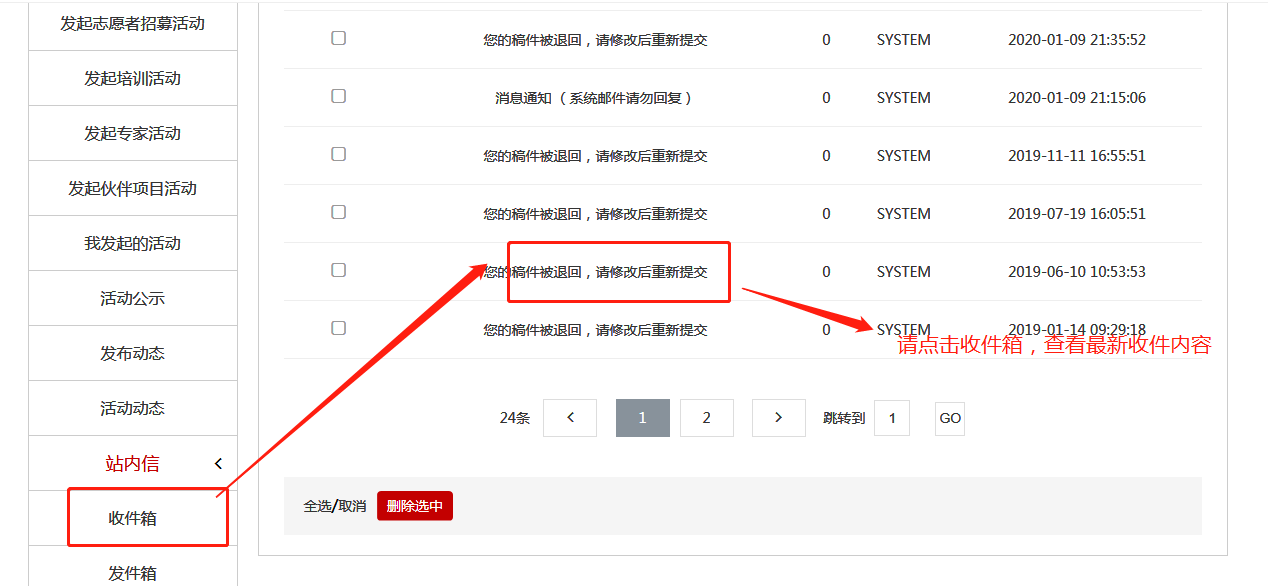Viewport: 1268px width, 586px height.
Task: Toggle checkbox for 2019-01-14 09:29:18 message
Action: point(338,328)
